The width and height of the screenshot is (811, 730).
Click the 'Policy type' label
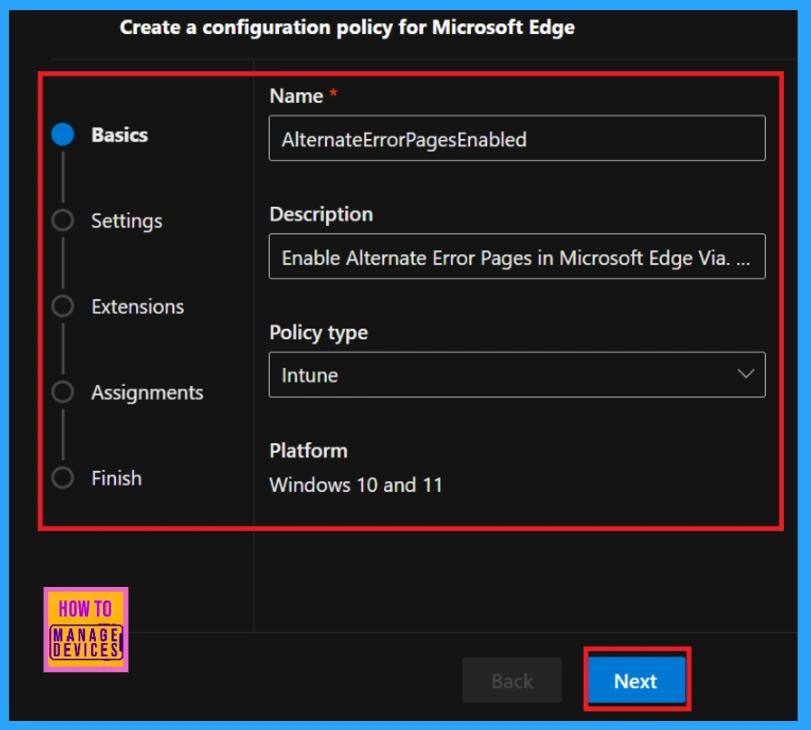click(319, 333)
